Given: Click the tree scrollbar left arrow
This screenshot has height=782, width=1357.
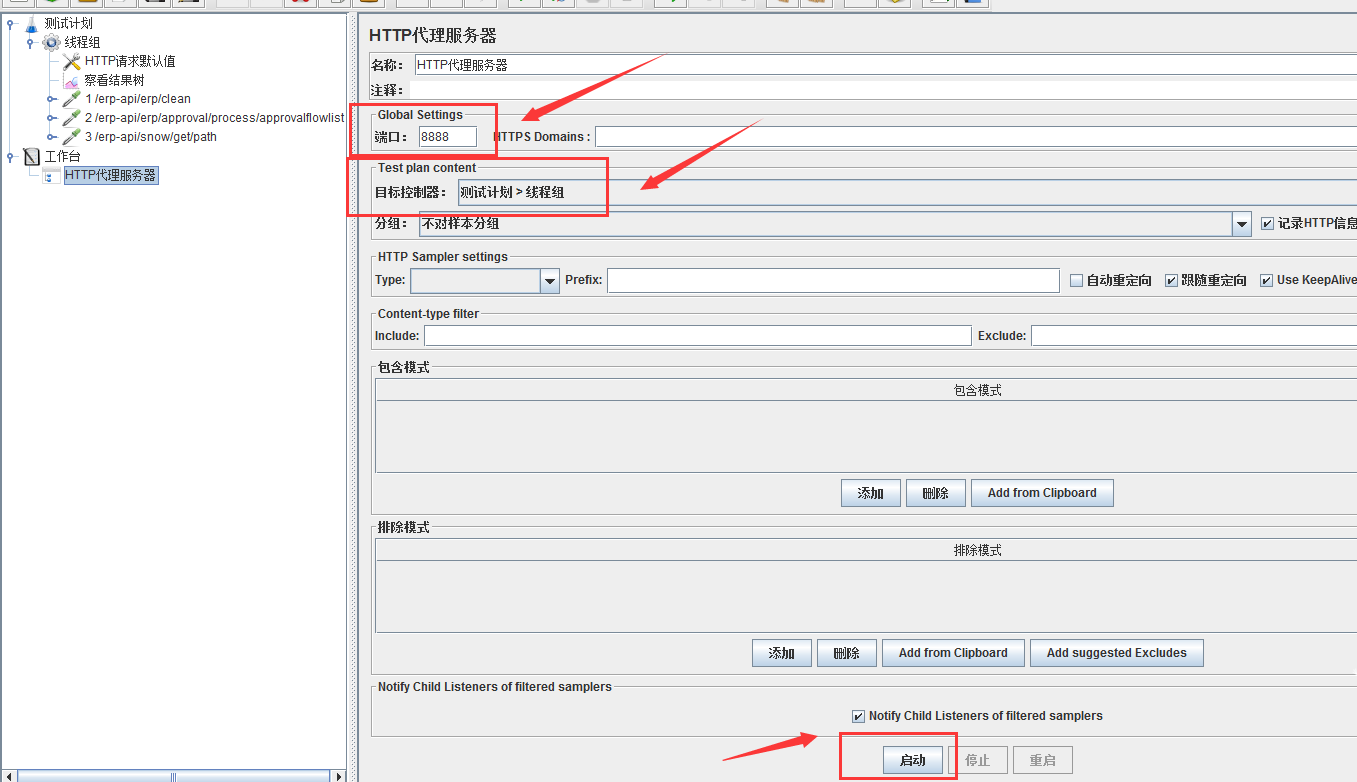Looking at the screenshot, I should [x=9, y=775].
